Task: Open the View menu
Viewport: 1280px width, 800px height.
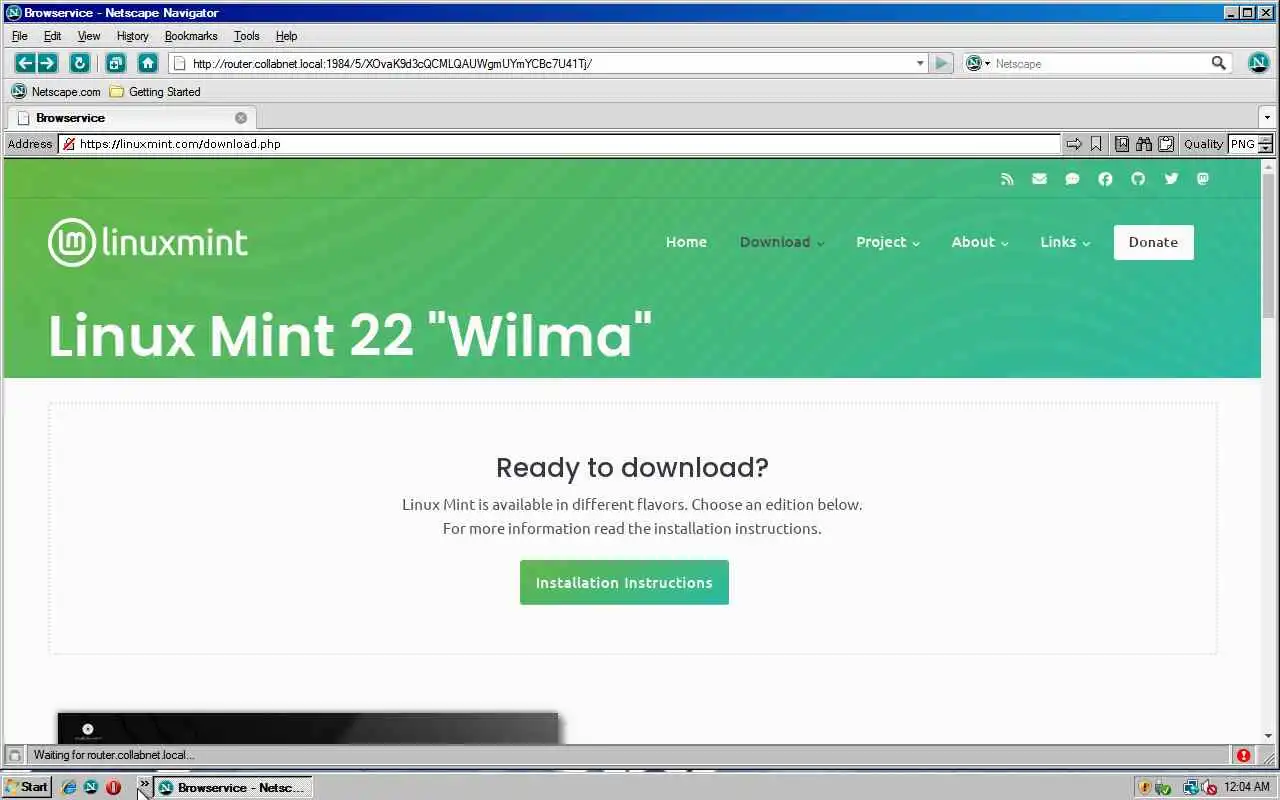Action: point(89,36)
